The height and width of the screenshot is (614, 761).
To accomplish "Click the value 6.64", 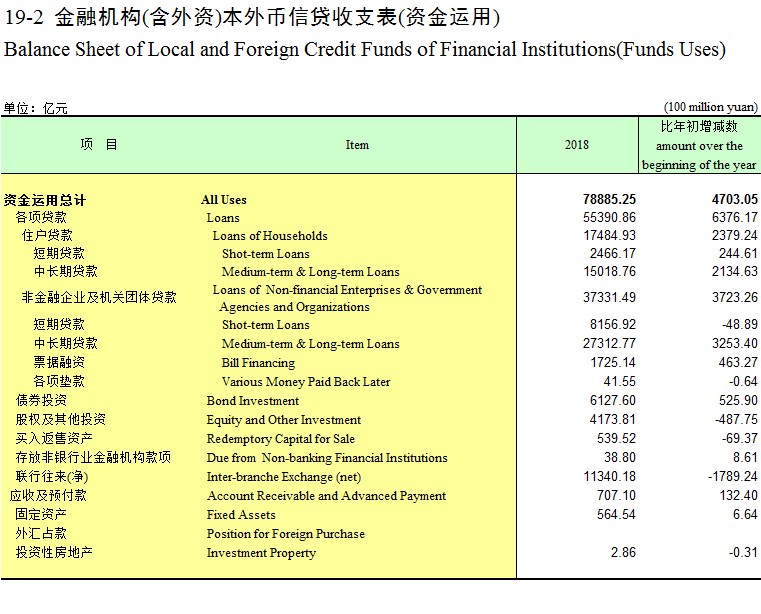I will [745, 514].
